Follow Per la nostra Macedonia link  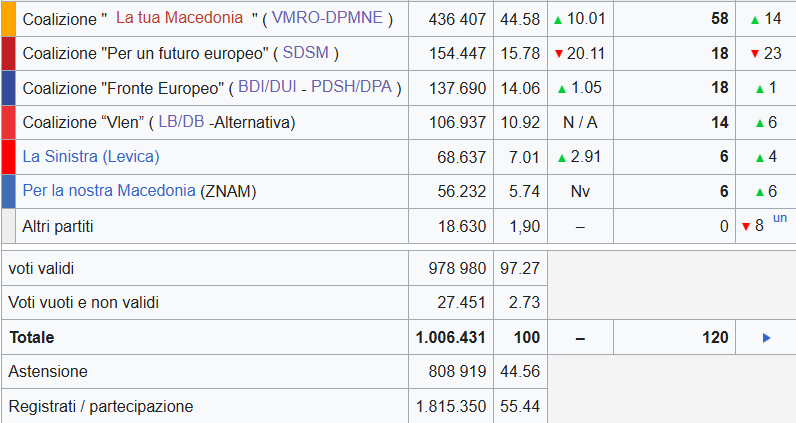coord(109,190)
